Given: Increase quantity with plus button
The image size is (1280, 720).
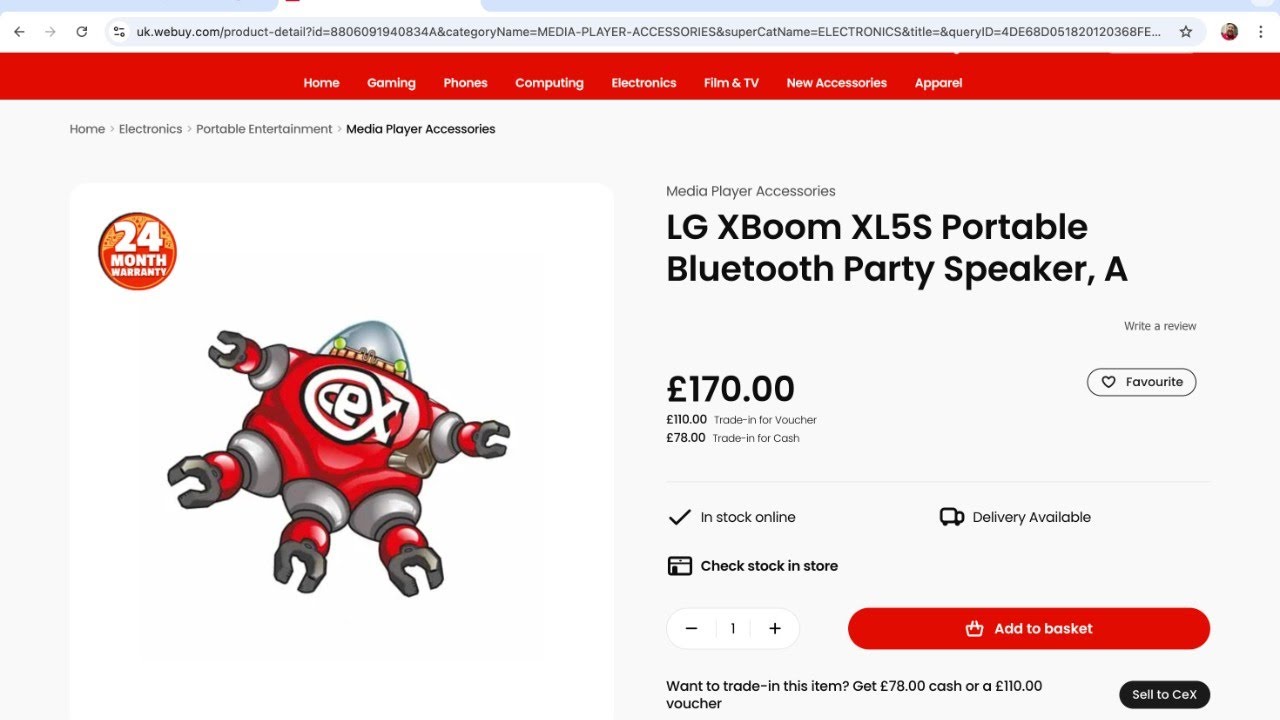Looking at the screenshot, I should pyautogui.click(x=774, y=629).
